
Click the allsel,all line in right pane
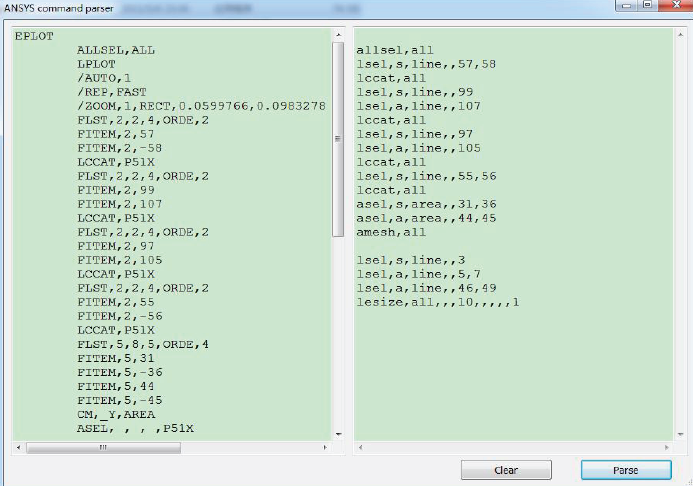[395, 50]
